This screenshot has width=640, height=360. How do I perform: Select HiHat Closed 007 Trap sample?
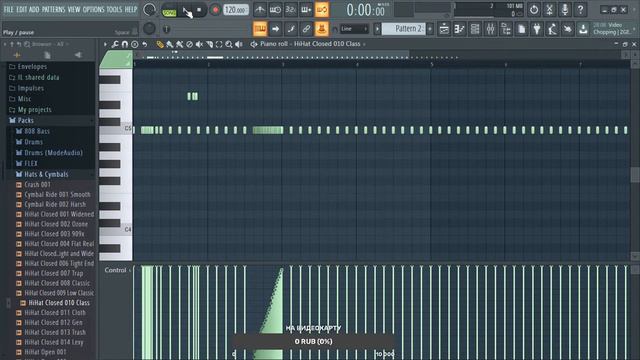53,273
